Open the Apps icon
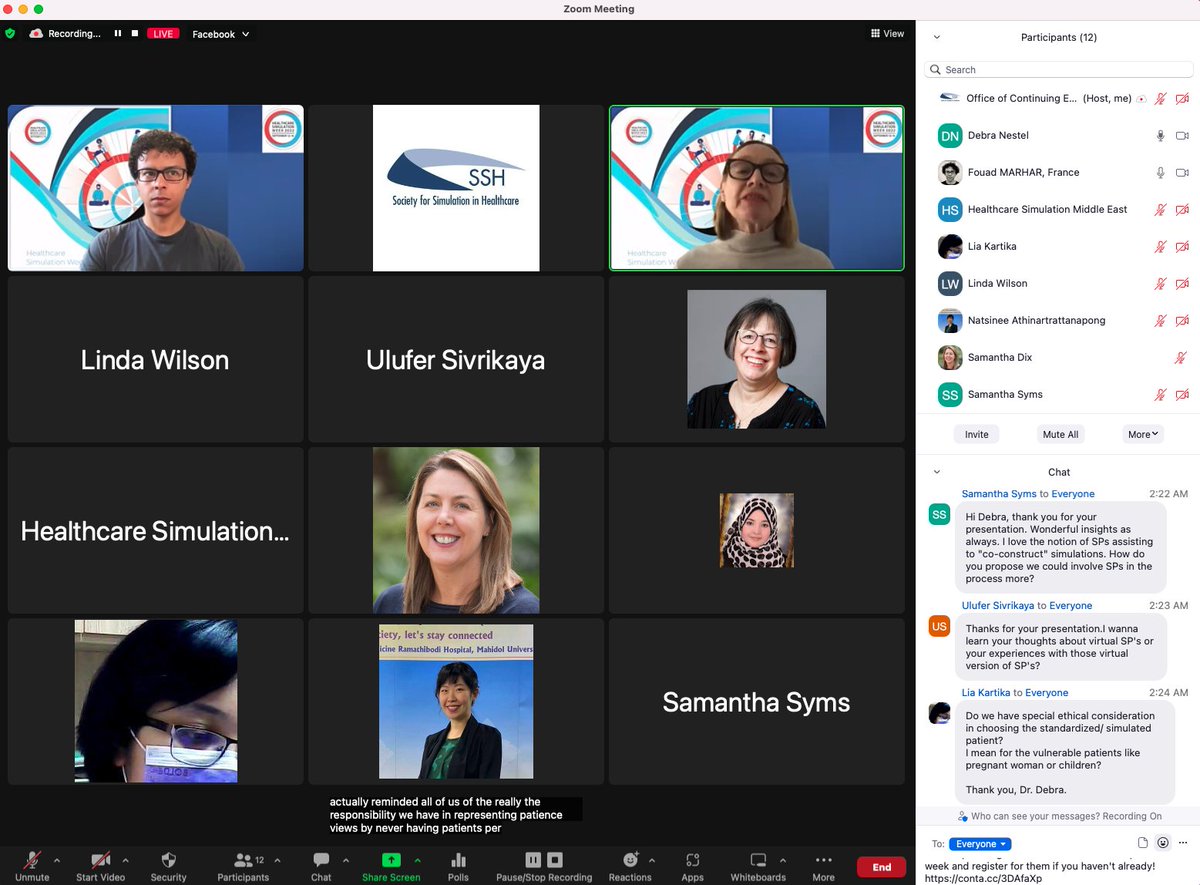The image size is (1200, 885). (692, 860)
